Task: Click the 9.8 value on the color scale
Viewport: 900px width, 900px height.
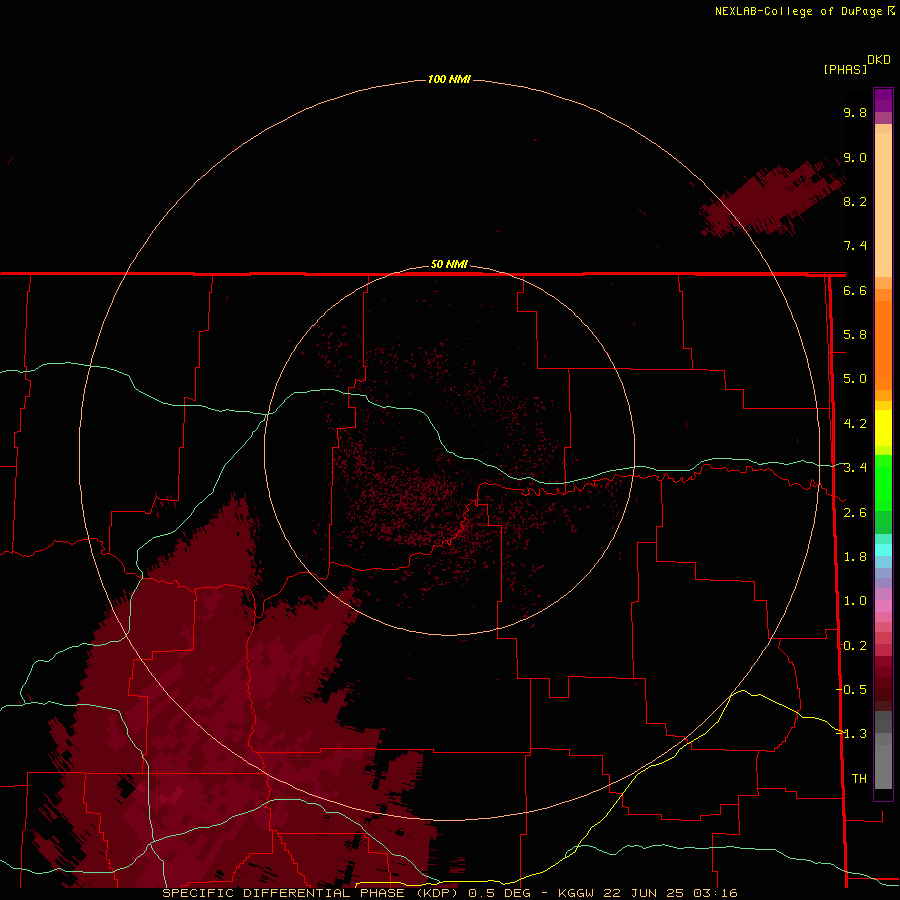Action: click(x=855, y=112)
